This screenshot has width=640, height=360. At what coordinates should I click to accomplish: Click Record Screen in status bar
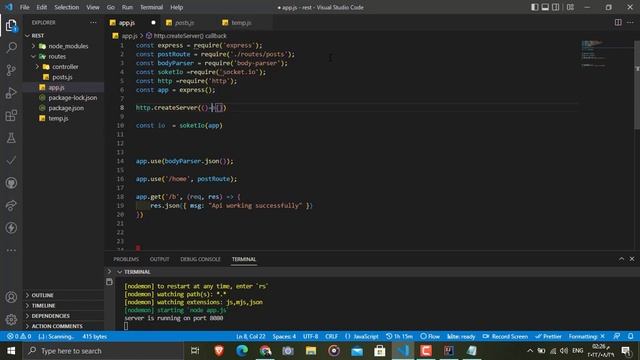pos(505,336)
